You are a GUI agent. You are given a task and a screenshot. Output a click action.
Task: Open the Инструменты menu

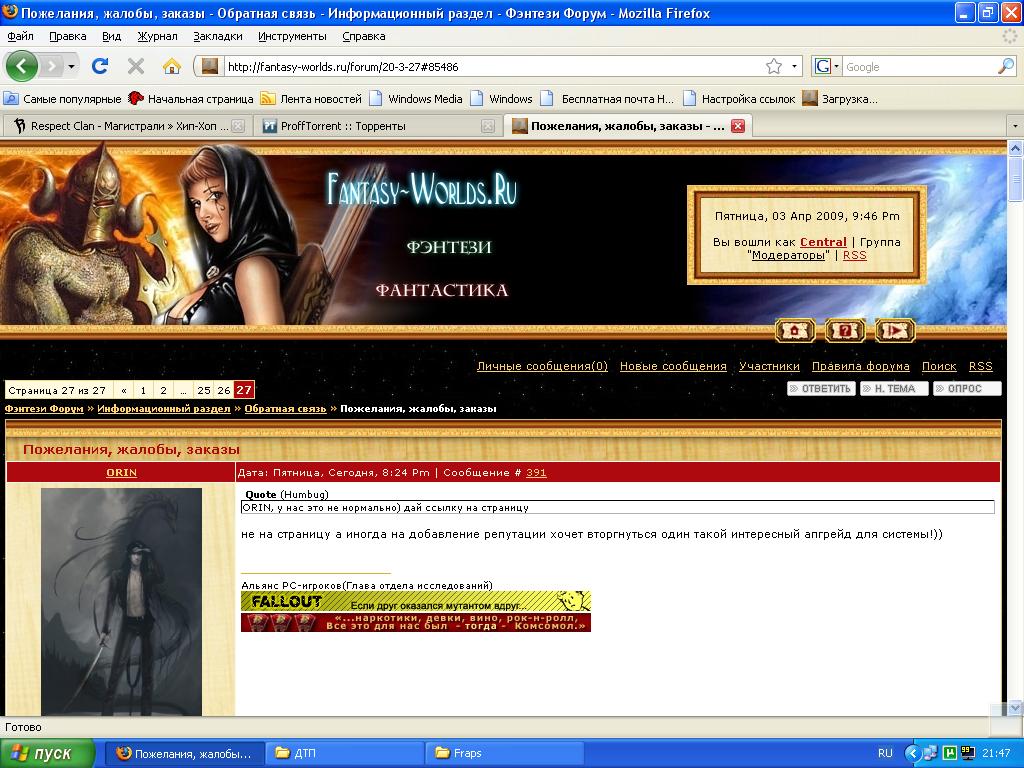pyautogui.click(x=292, y=36)
